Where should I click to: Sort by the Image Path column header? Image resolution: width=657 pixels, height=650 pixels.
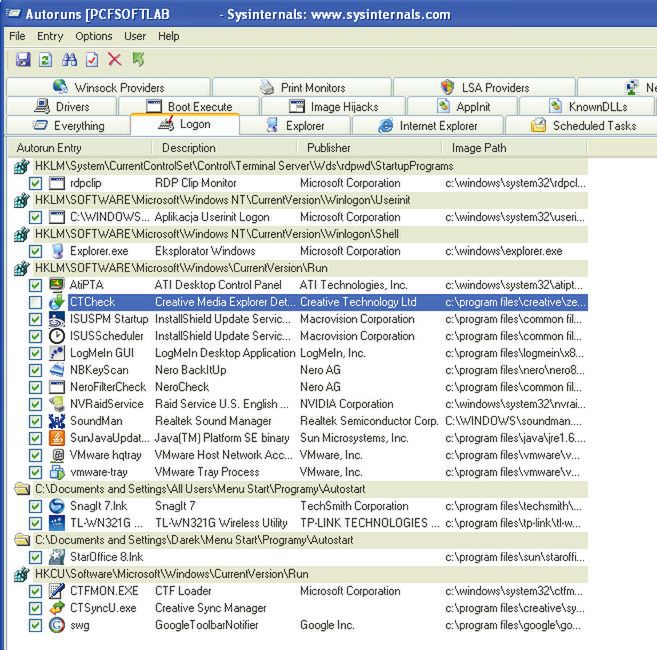click(514, 148)
